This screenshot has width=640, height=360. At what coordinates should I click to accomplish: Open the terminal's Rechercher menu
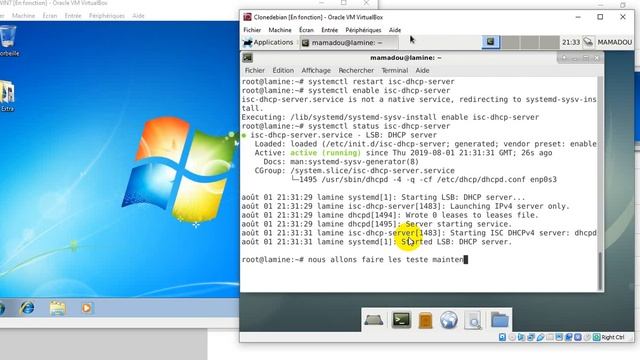[356, 70]
